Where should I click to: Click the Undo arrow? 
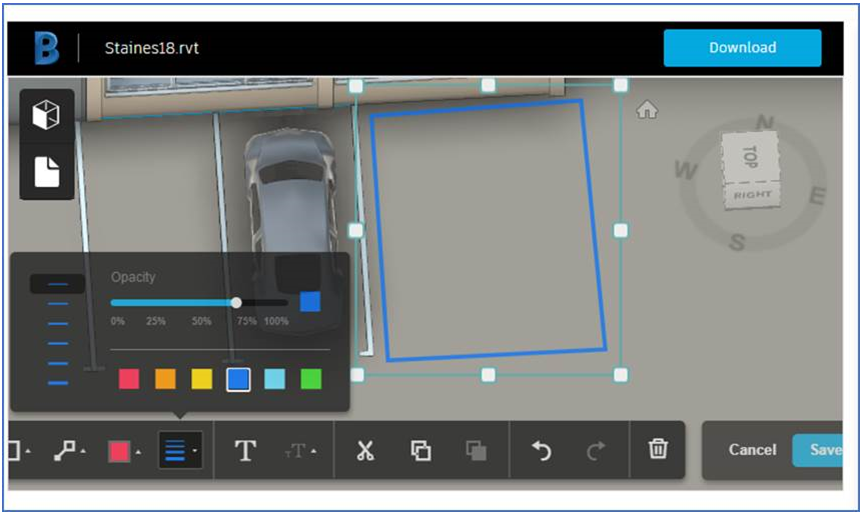[542, 451]
